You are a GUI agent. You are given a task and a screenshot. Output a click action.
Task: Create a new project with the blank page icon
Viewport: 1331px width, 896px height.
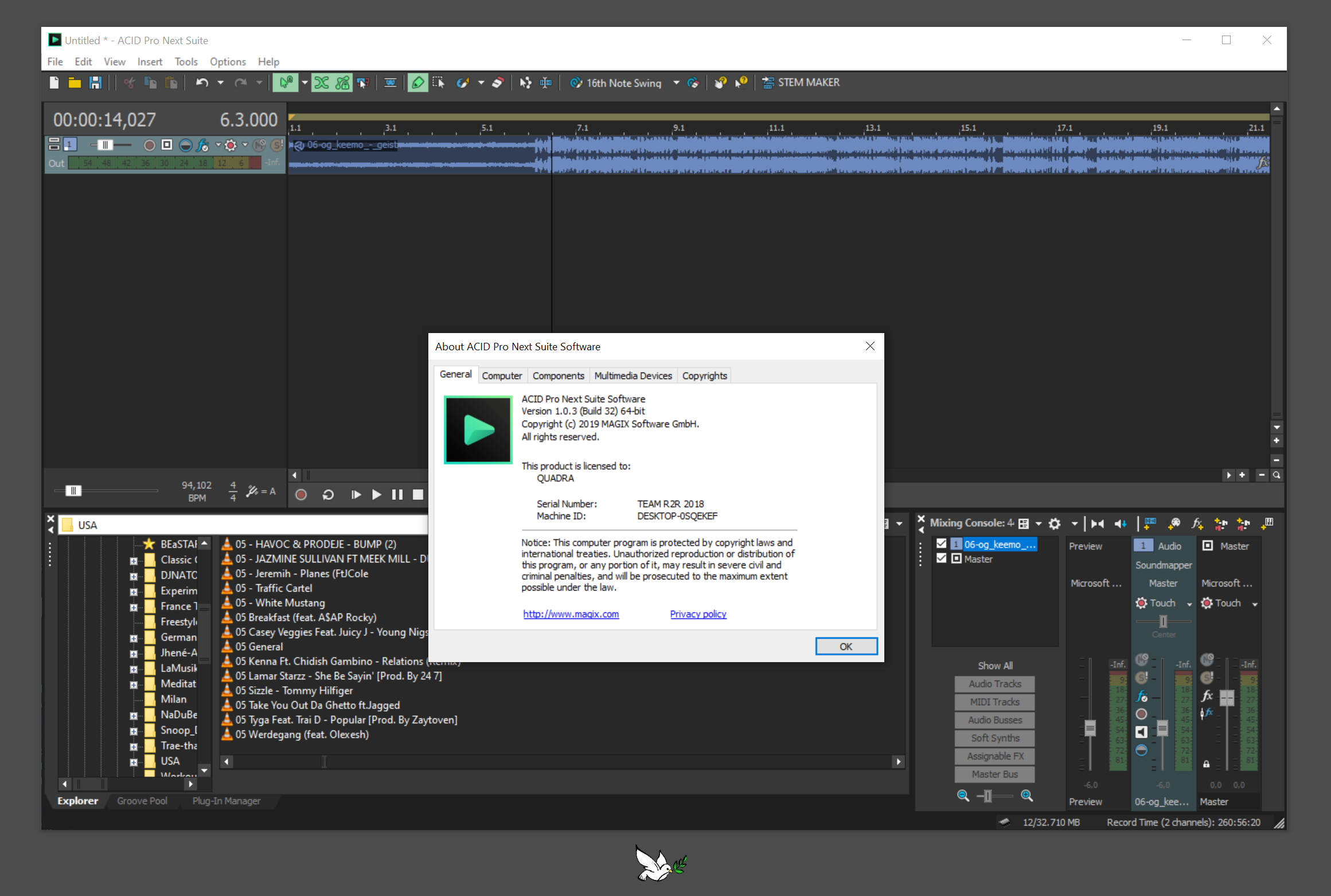[x=54, y=83]
